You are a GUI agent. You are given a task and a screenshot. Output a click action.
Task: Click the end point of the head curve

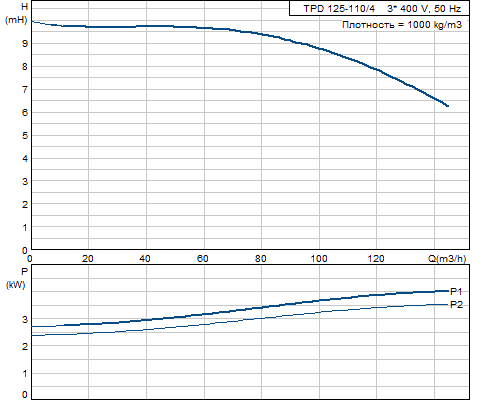click(448, 106)
